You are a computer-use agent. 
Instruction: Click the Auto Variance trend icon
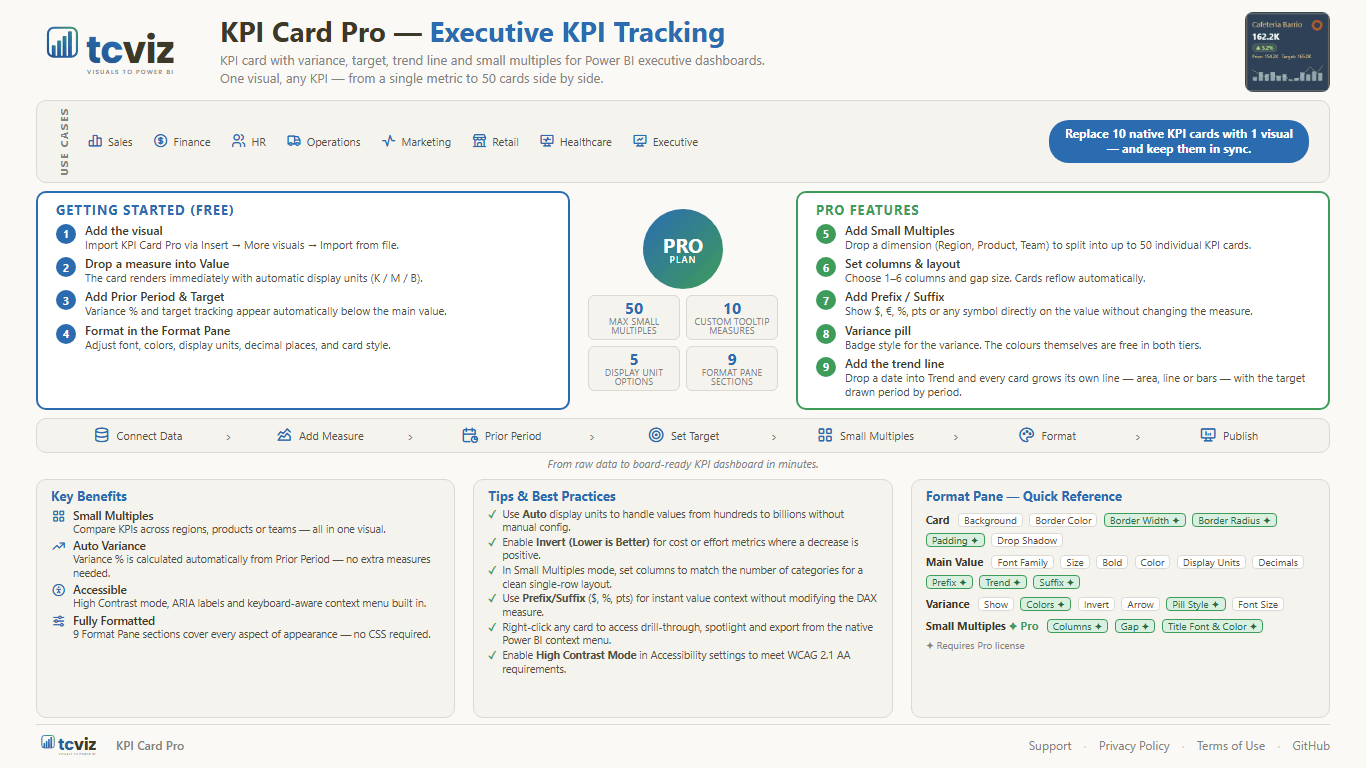pyautogui.click(x=59, y=546)
